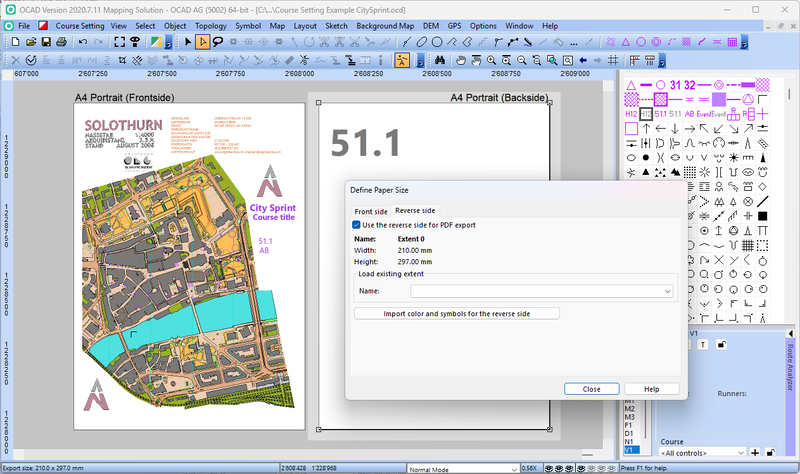Switch to the Front side tab
The height and width of the screenshot is (474, 800).
371,211
